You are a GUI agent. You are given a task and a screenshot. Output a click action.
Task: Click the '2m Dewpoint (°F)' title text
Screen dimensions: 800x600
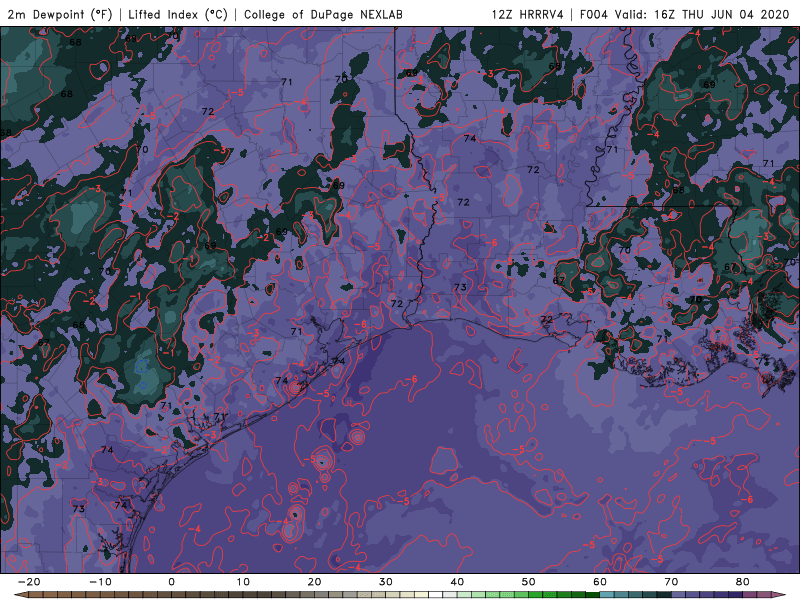(x=60, y=15)
